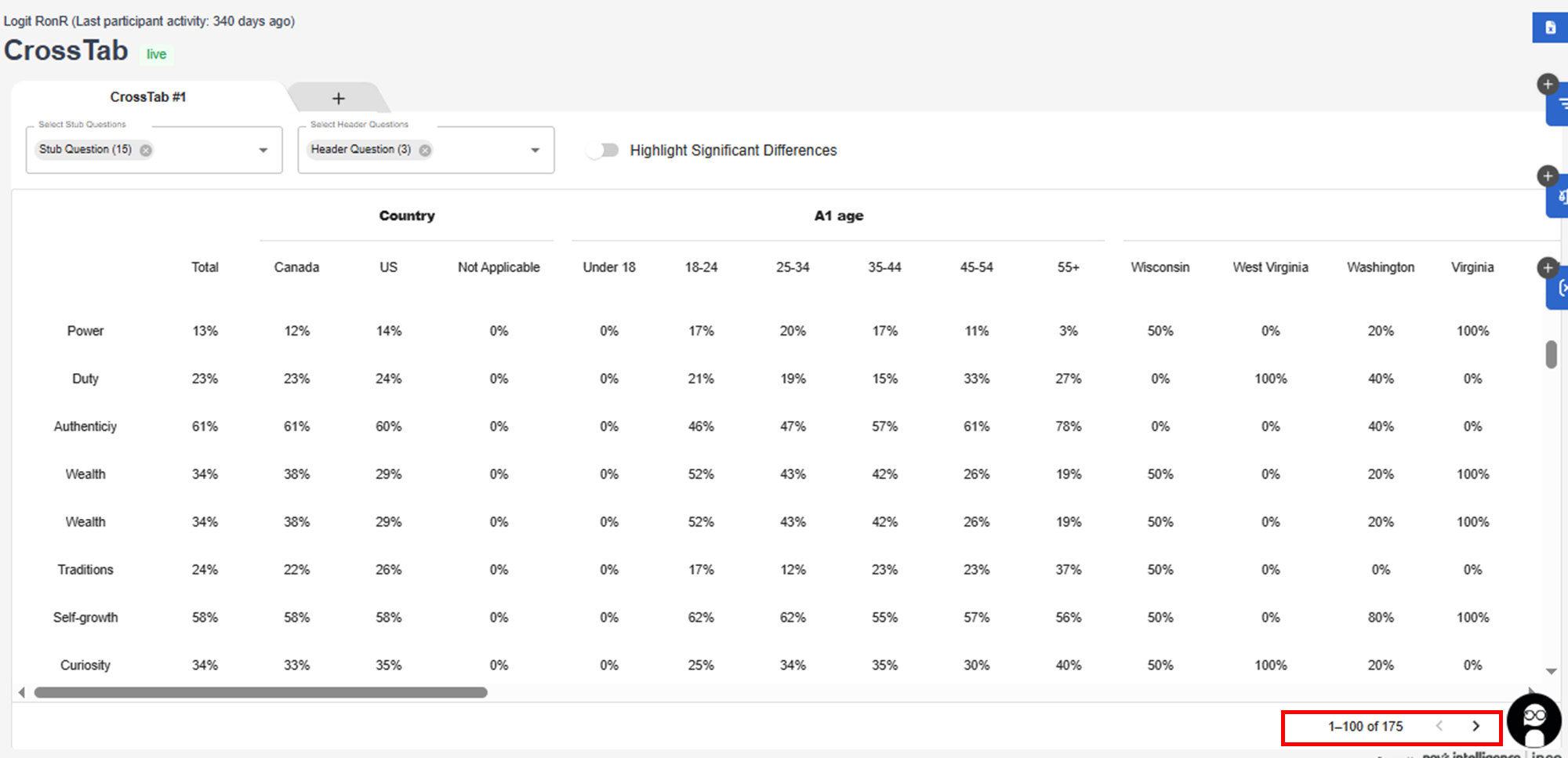
Task: Click the Country header group label
Action: pos(406,216)
